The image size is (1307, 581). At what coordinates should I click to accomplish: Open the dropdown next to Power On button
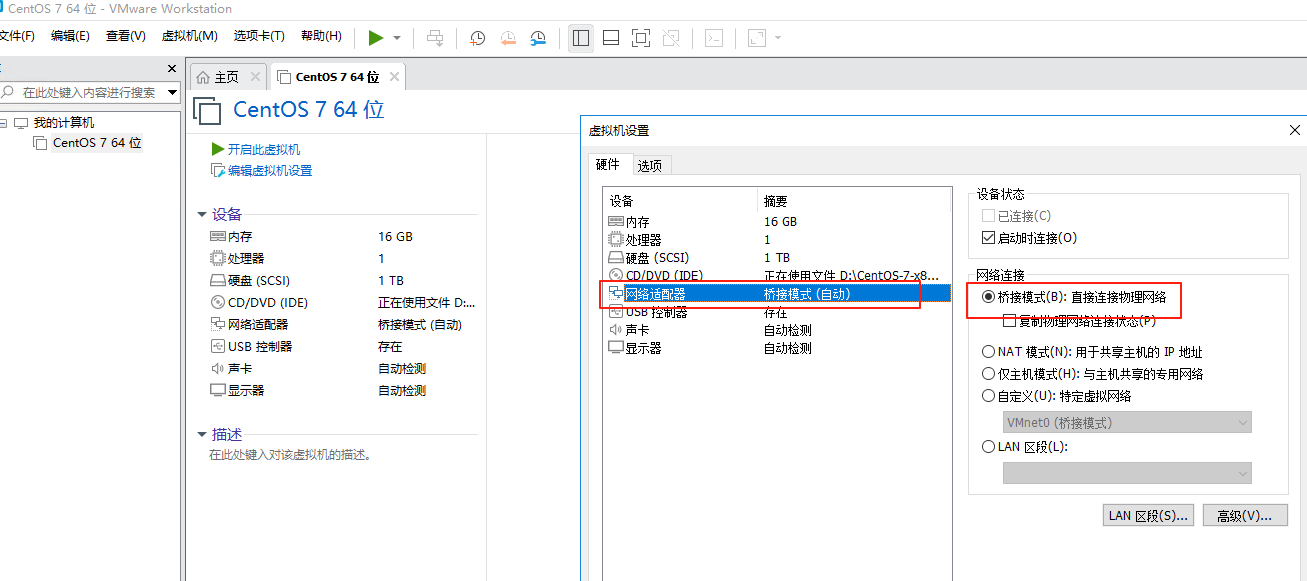point(397,37)
